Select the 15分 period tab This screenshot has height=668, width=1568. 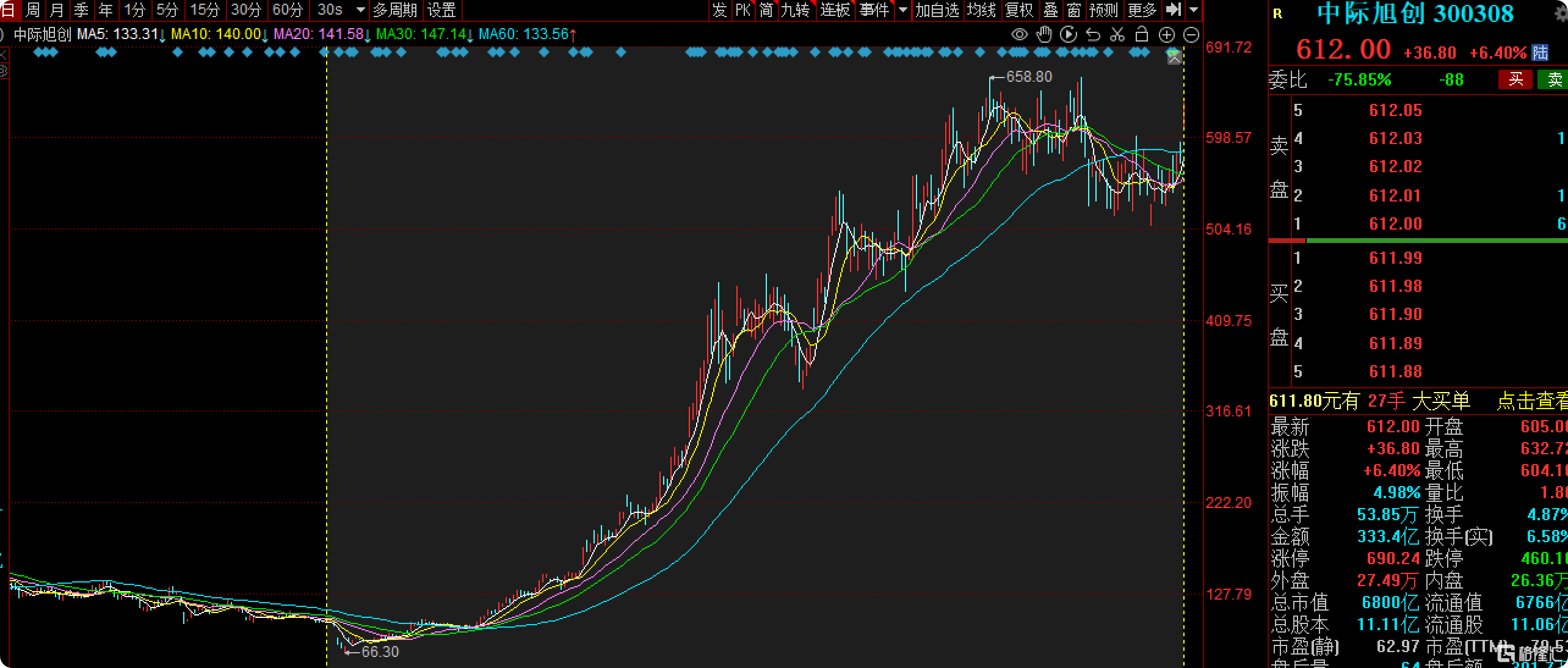pos(205,10)
